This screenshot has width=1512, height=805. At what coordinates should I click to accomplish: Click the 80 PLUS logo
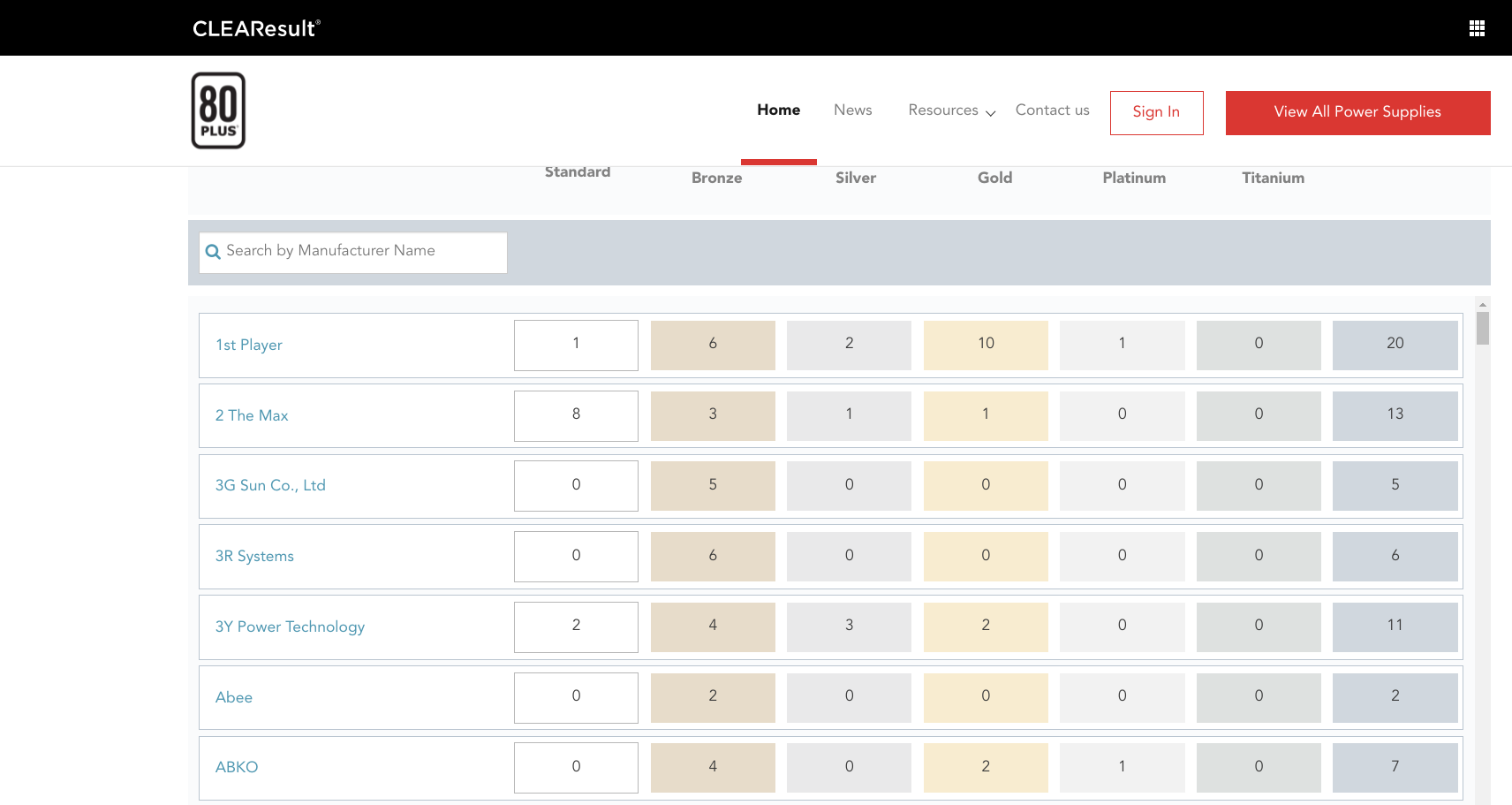point(218,110)
